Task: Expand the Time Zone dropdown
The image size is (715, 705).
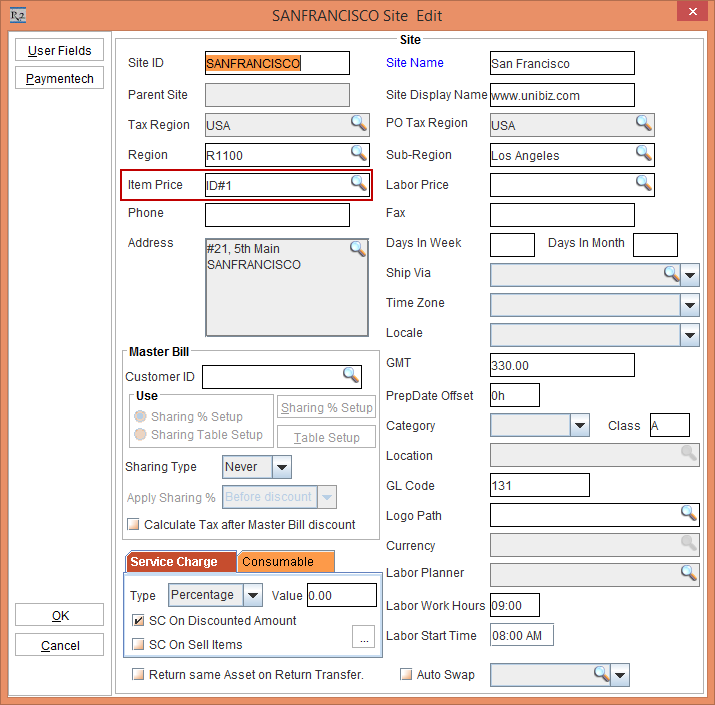Action: tap(689, 305)
